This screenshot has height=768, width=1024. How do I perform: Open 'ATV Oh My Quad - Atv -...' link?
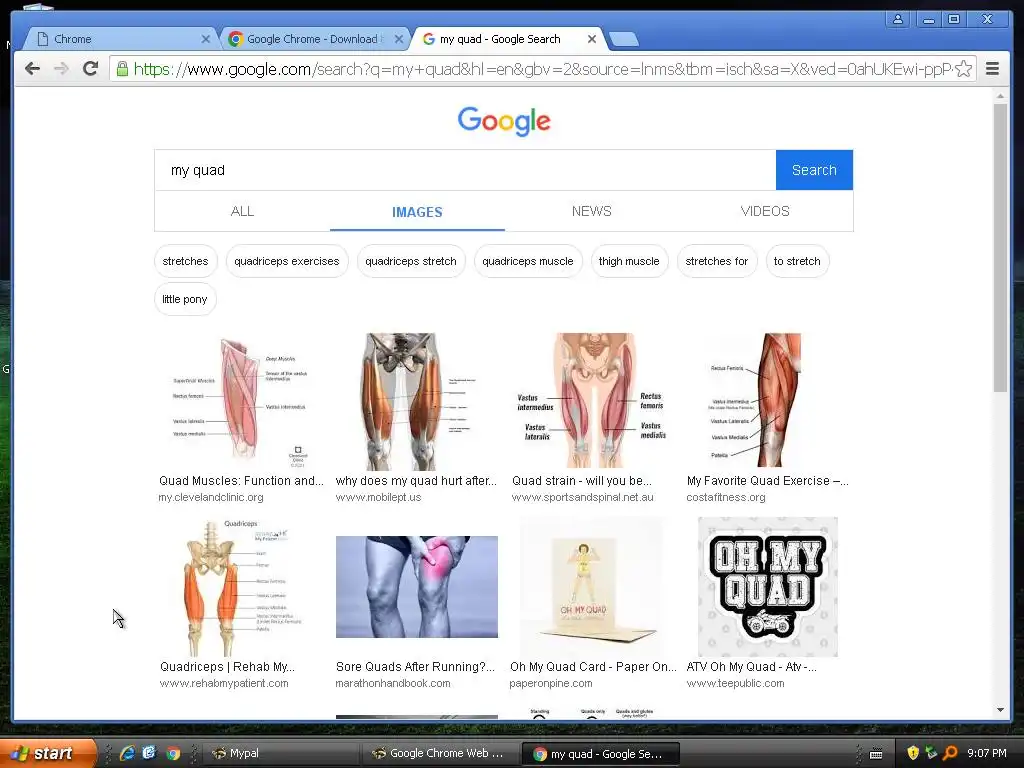coord(752,667)
